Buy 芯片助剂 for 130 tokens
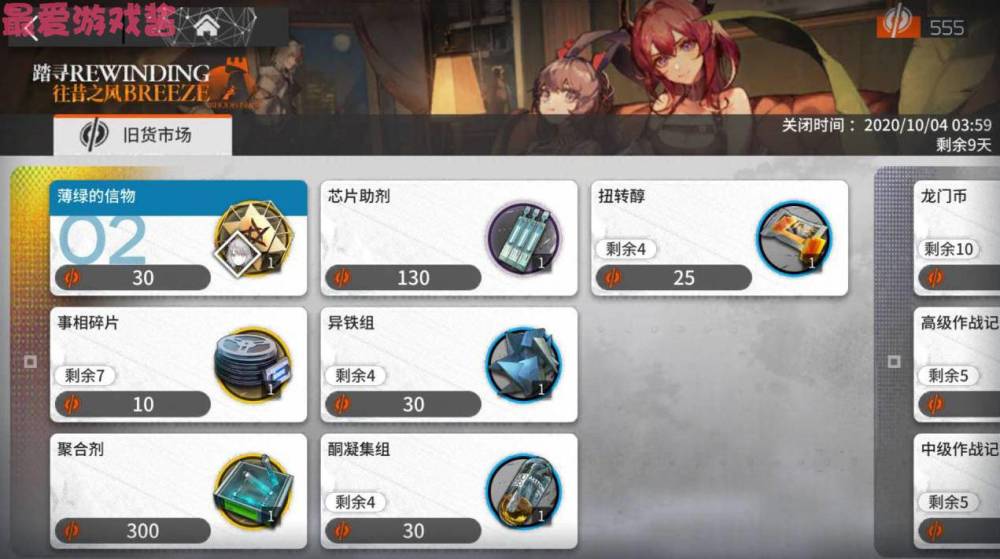 (x=403, y=278)
